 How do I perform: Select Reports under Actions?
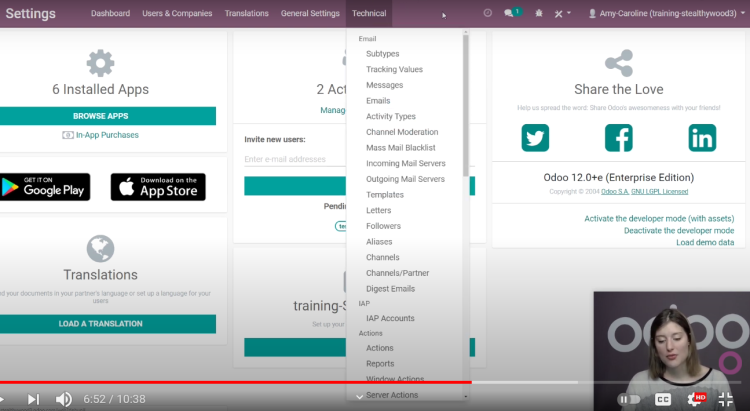click(x=380, y=364)
